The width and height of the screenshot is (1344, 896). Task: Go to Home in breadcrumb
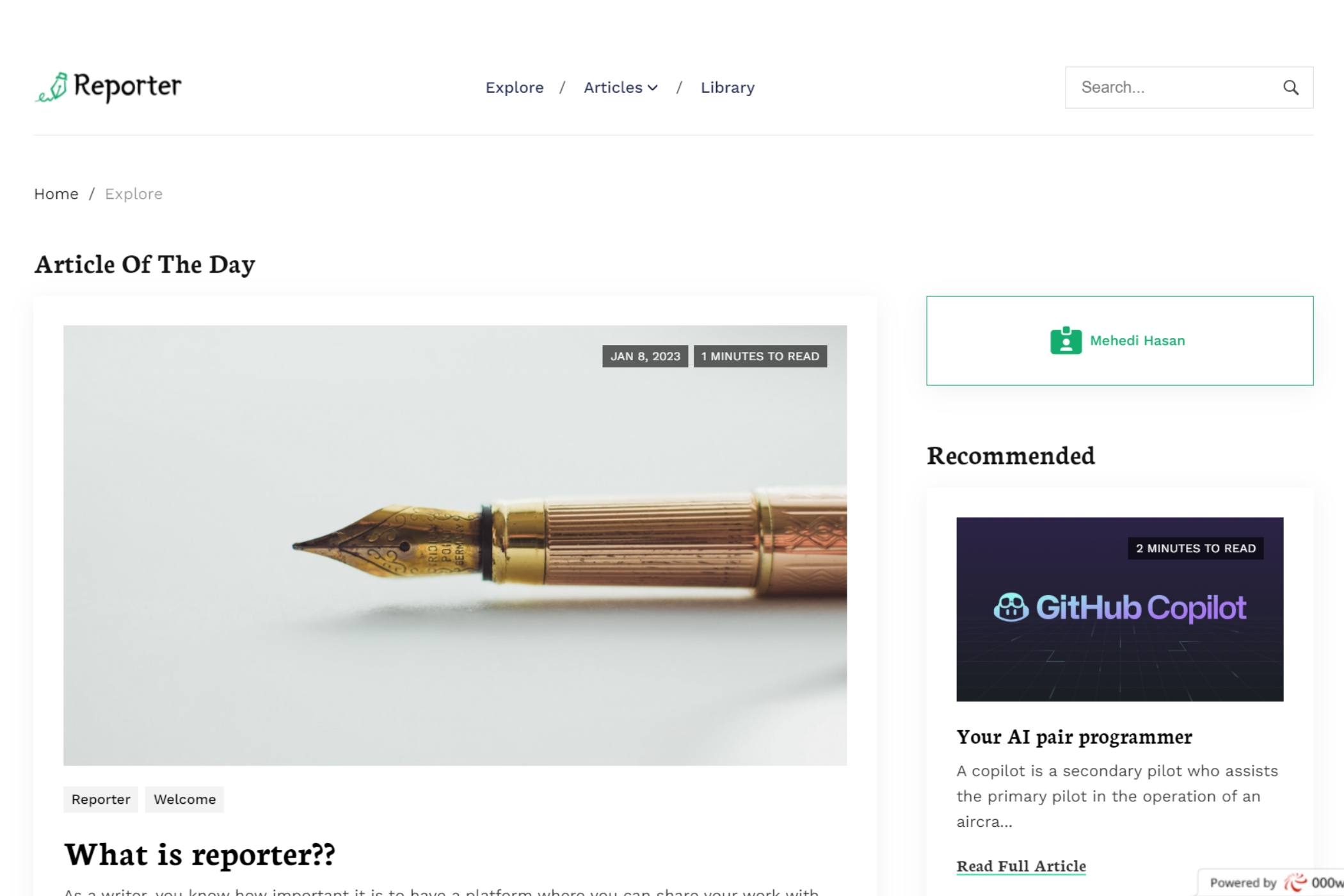56,194
